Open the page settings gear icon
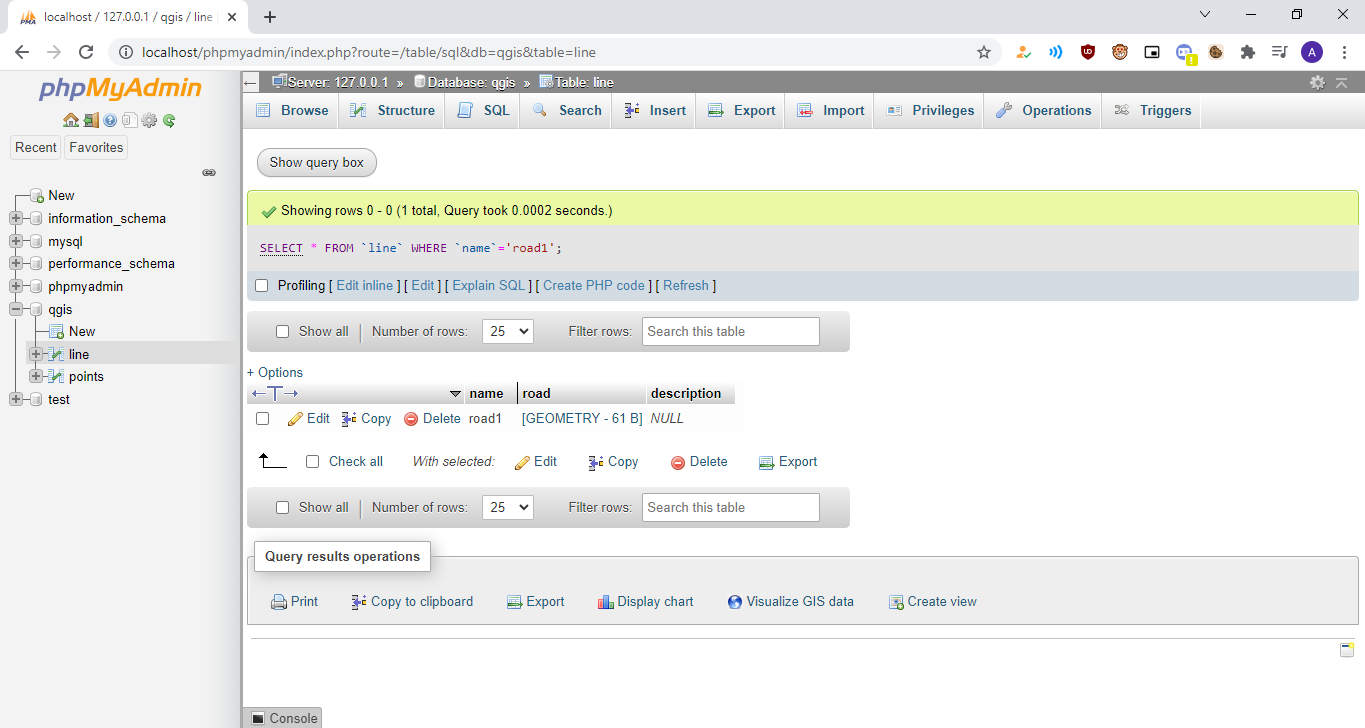This screenshot has height=728, width=1365. pos(1317,83)
